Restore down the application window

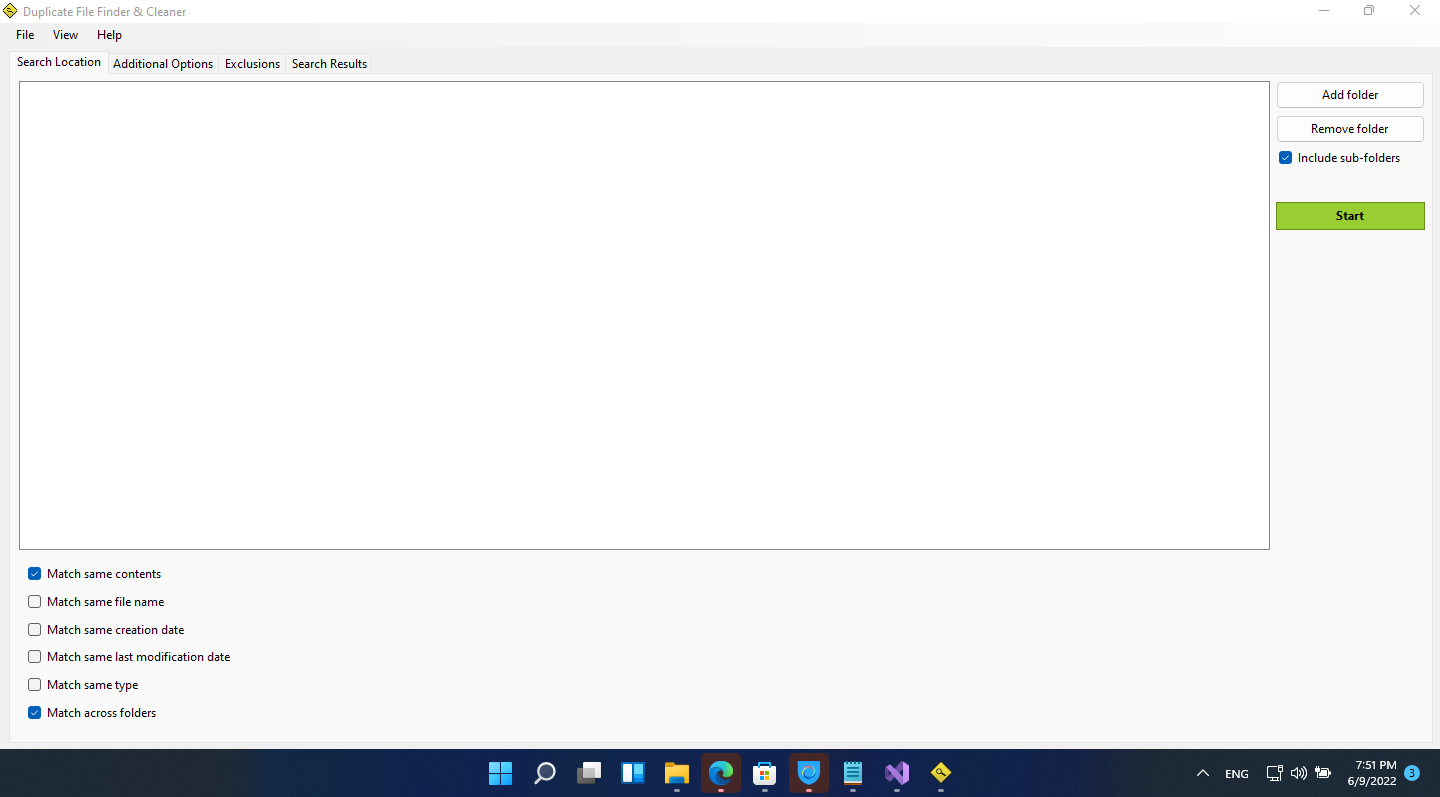[1369, 11]
